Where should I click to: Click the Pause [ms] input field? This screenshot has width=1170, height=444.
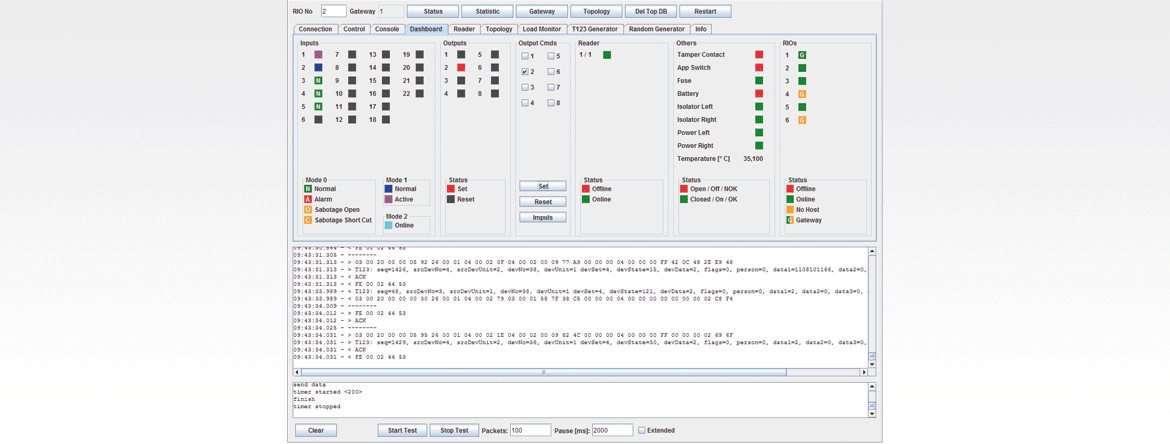613,430
